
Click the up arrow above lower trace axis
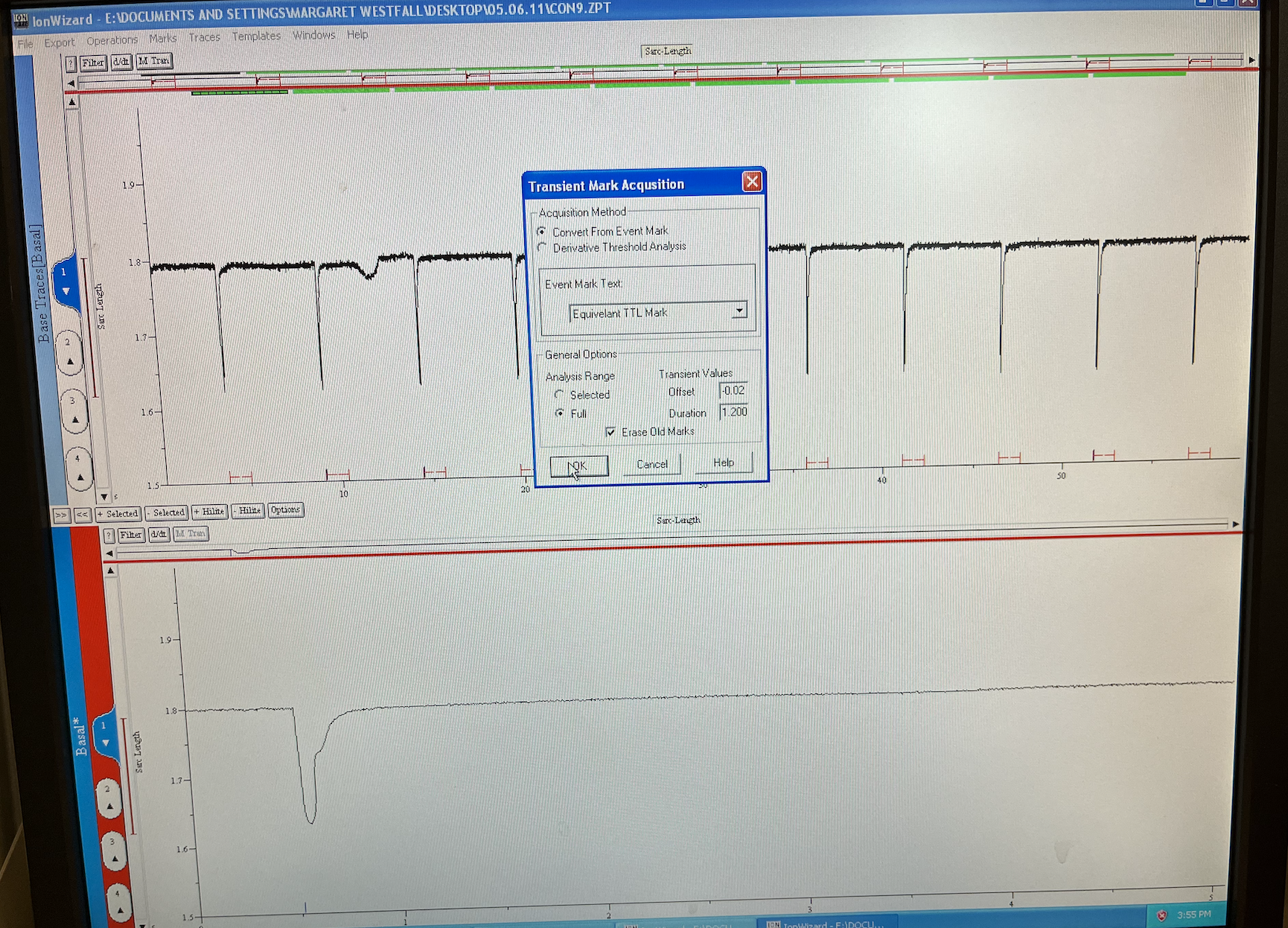click(x=111, y=571)
